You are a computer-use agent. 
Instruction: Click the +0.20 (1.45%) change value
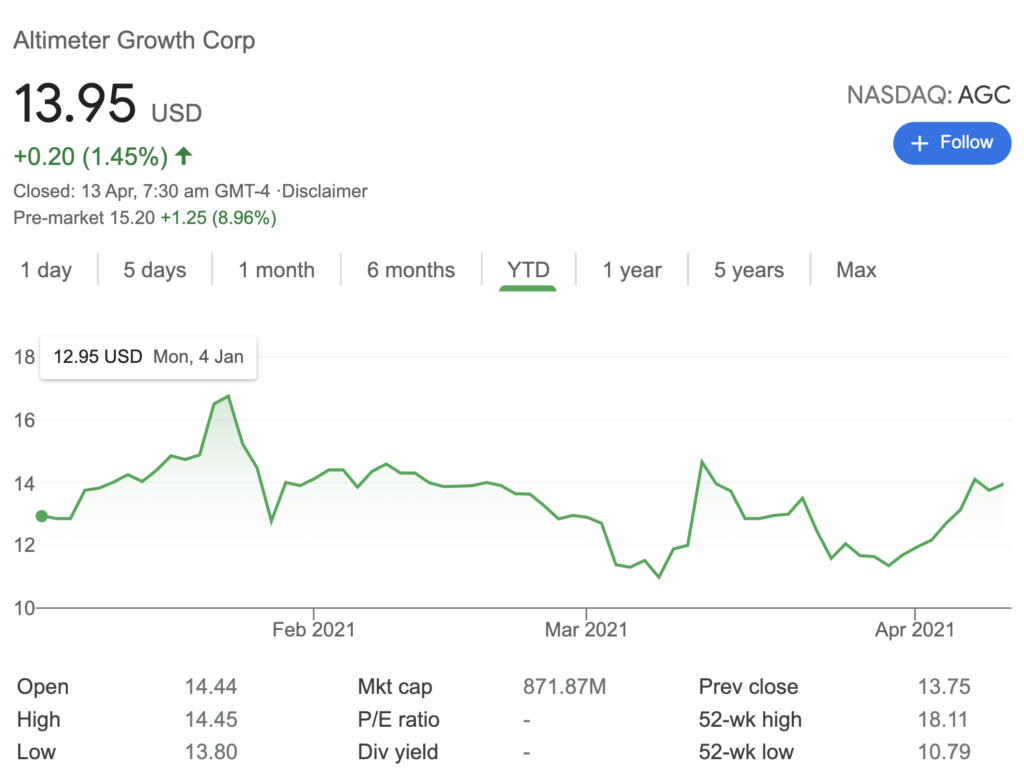click(x=91, y=157)
